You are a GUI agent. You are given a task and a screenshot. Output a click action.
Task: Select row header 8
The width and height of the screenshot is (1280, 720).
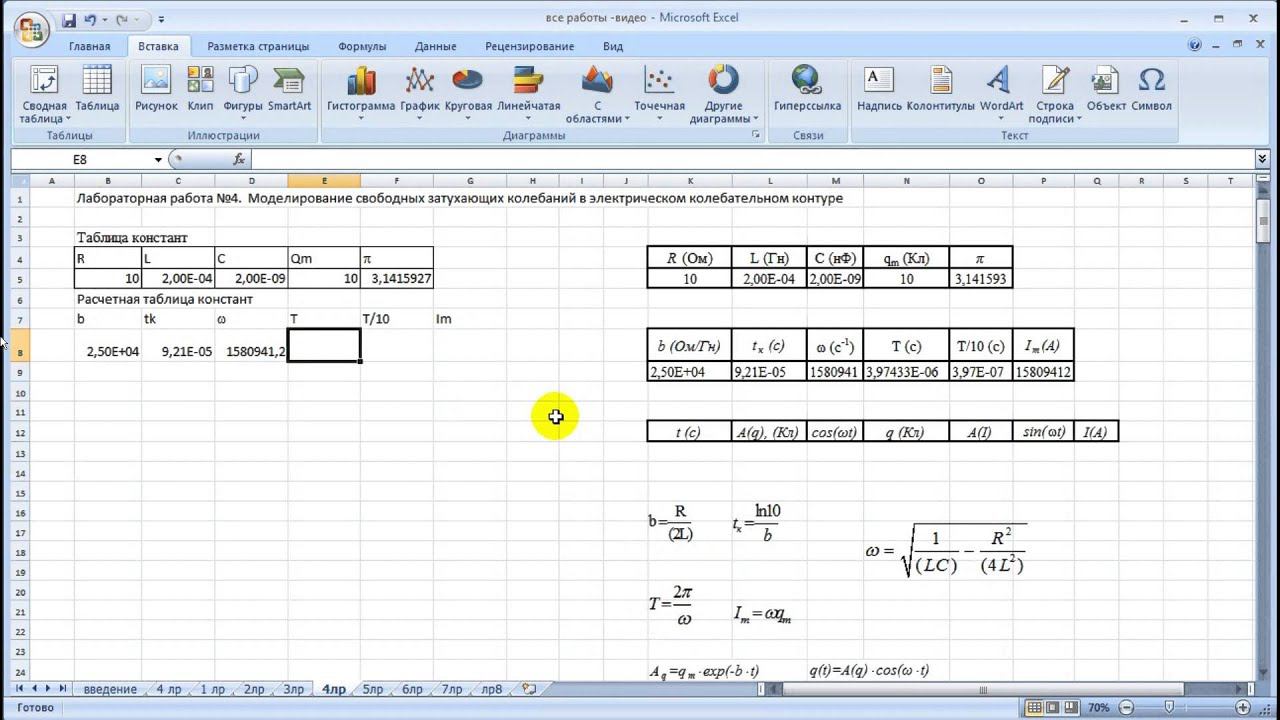[x=19, y=346]
